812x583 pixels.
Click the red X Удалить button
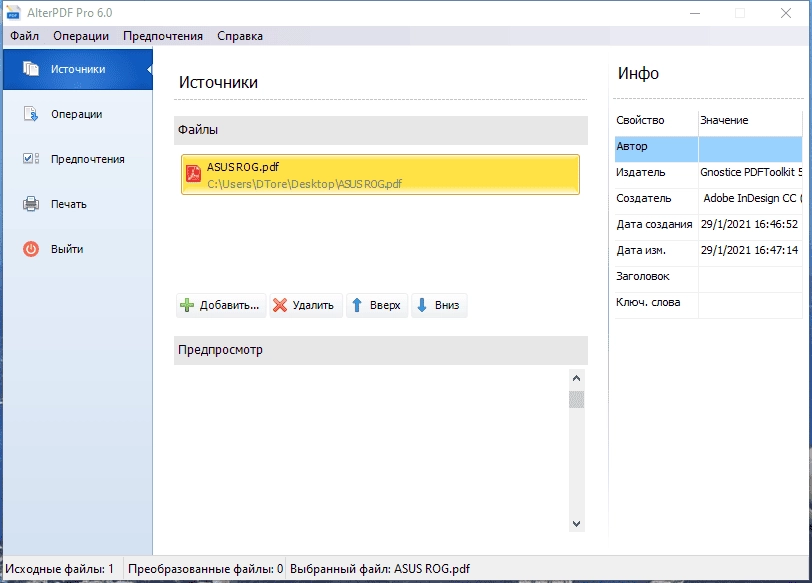[306, 305]
